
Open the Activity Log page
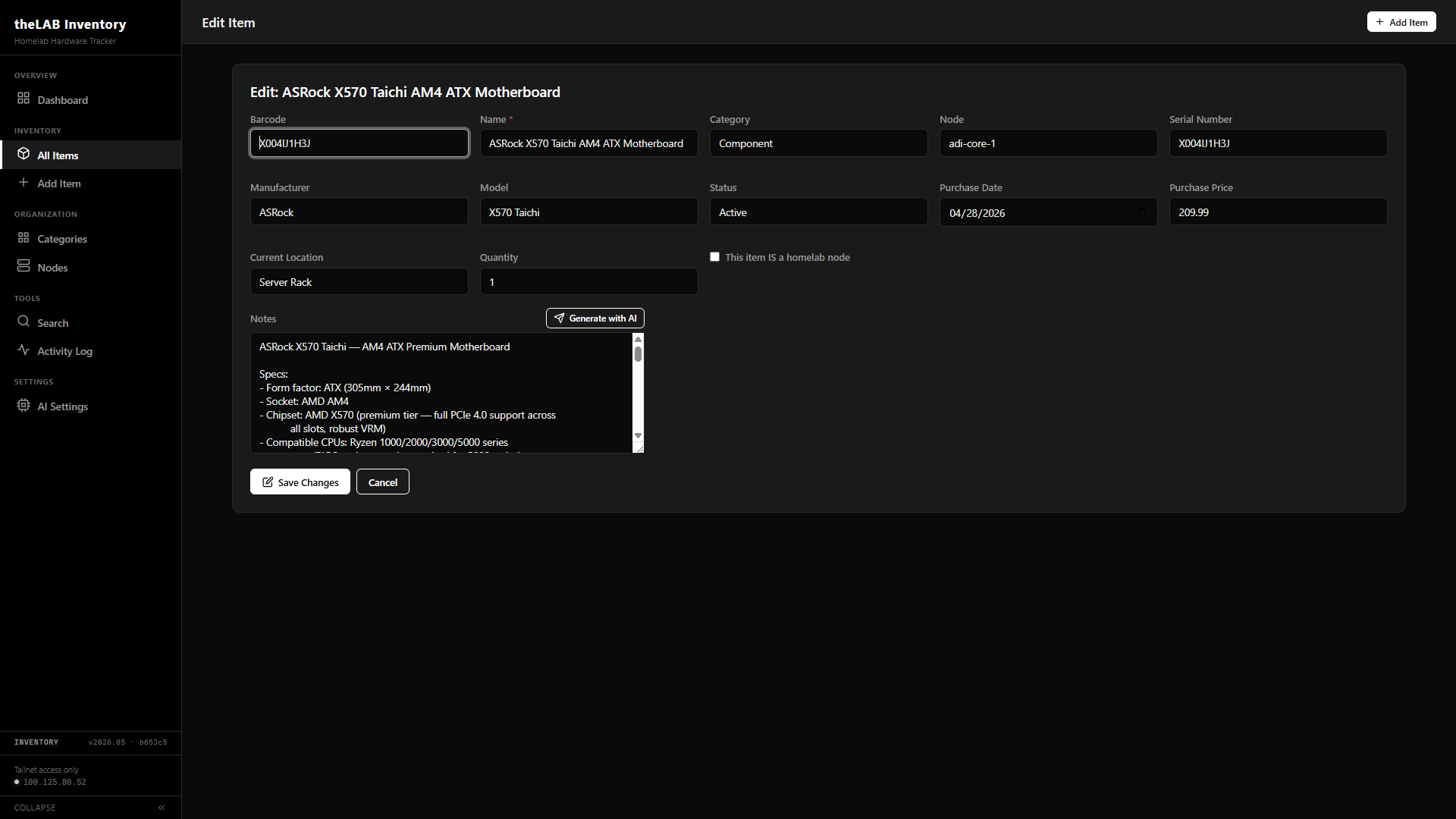(x=90, y=351)
